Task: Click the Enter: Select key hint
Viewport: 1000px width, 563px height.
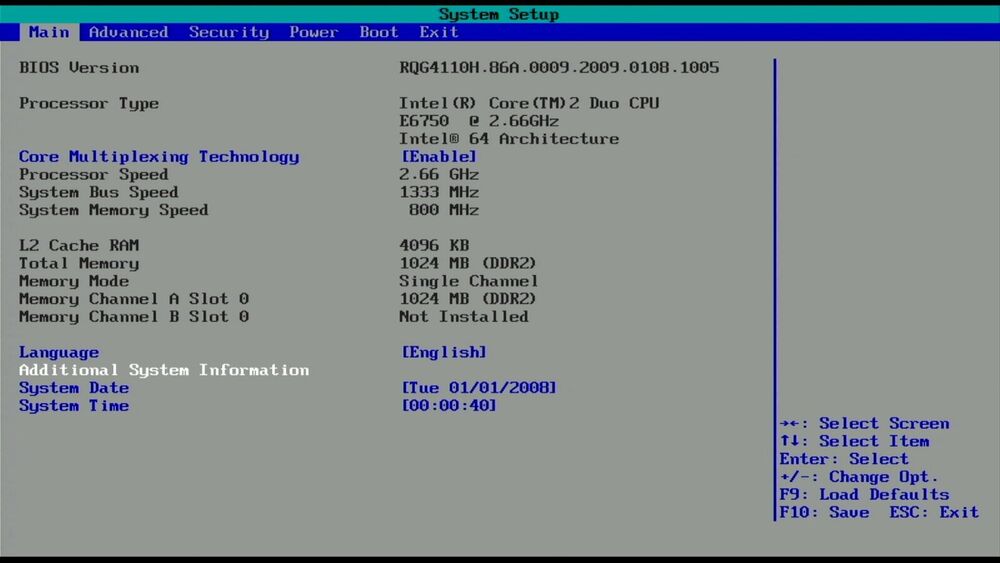Action: [844, 459]
